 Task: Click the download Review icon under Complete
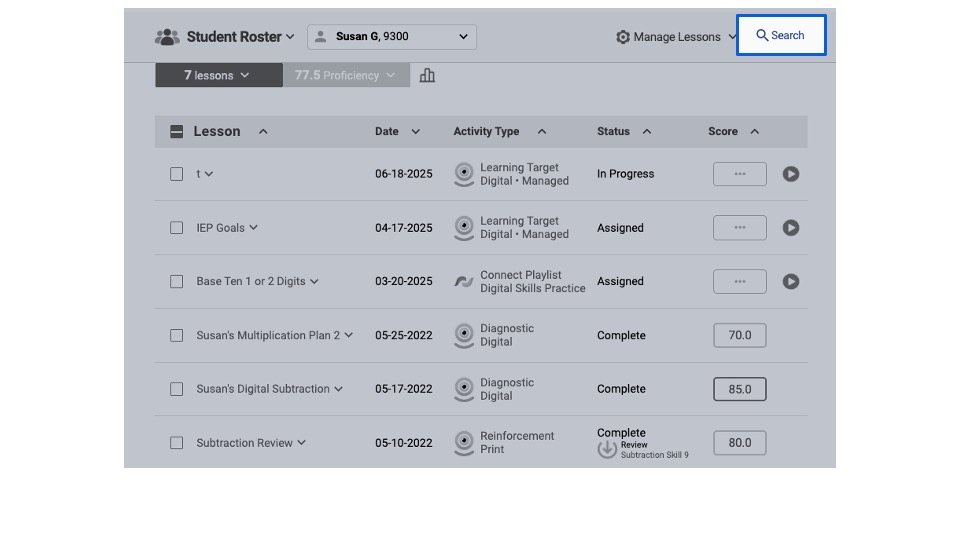point(607,449)
